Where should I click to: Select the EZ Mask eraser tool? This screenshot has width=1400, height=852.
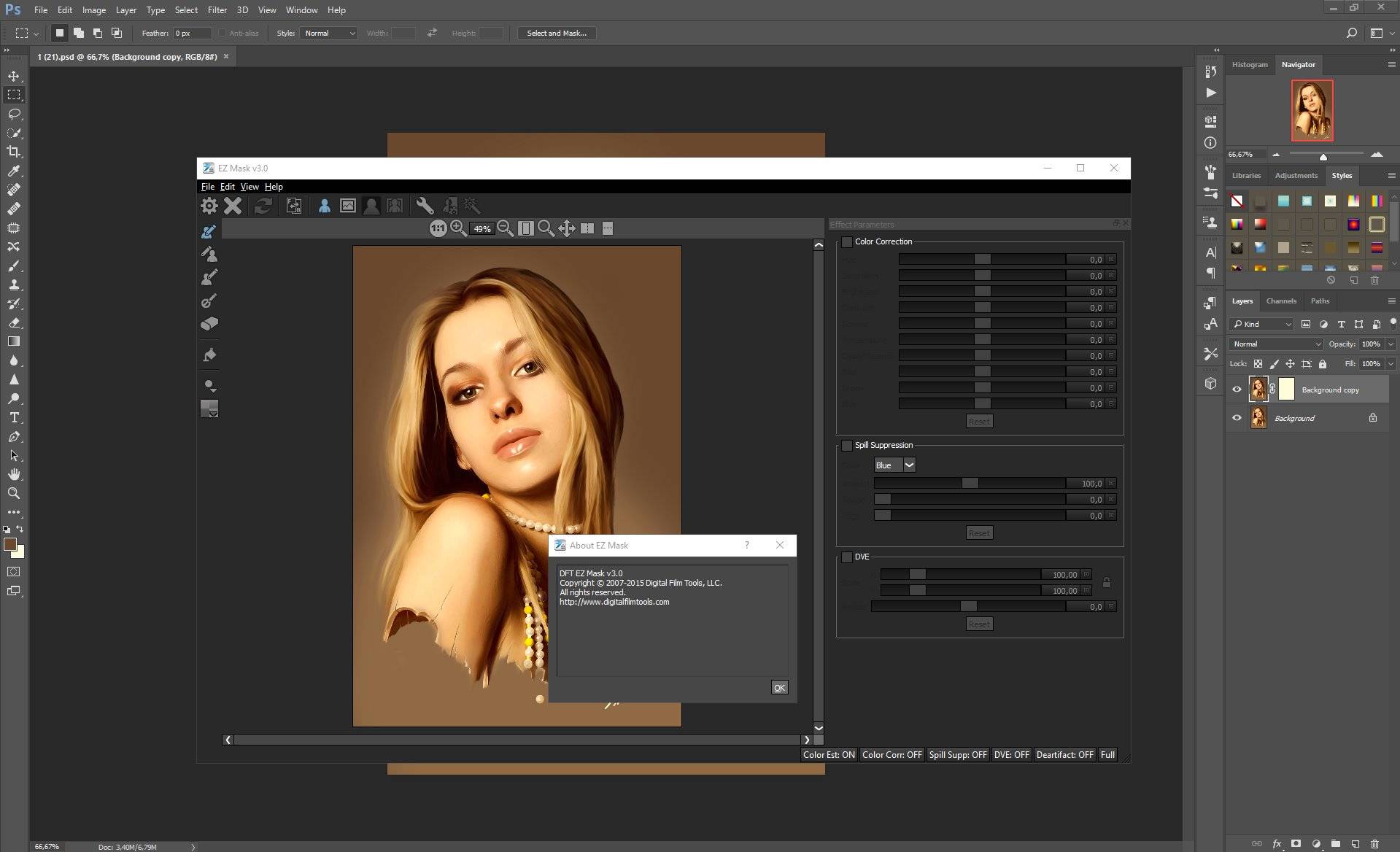tap(209, 324)
